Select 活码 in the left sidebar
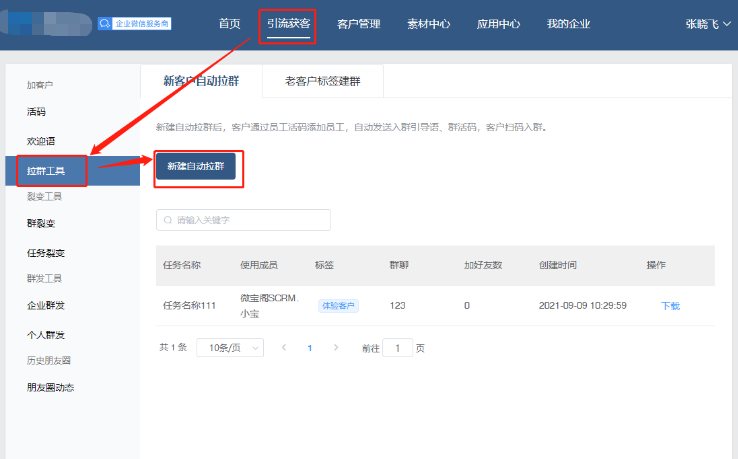738x459 pixels. pyautogui.click(x=37, y=112)
